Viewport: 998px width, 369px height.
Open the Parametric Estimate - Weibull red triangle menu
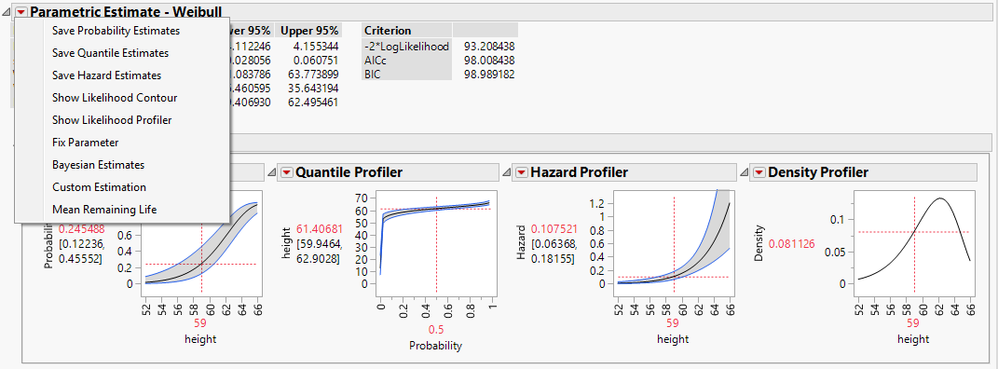tap(22, 11)
